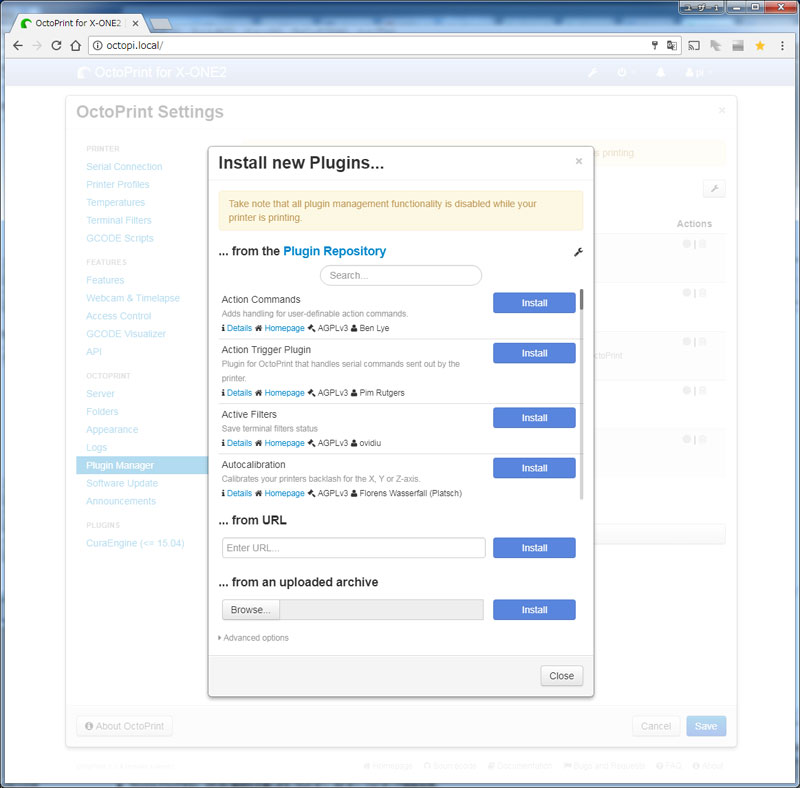Screen dimensions: 800x788
Task: Select Plugin Manager in sidebar
Action: 142,465
